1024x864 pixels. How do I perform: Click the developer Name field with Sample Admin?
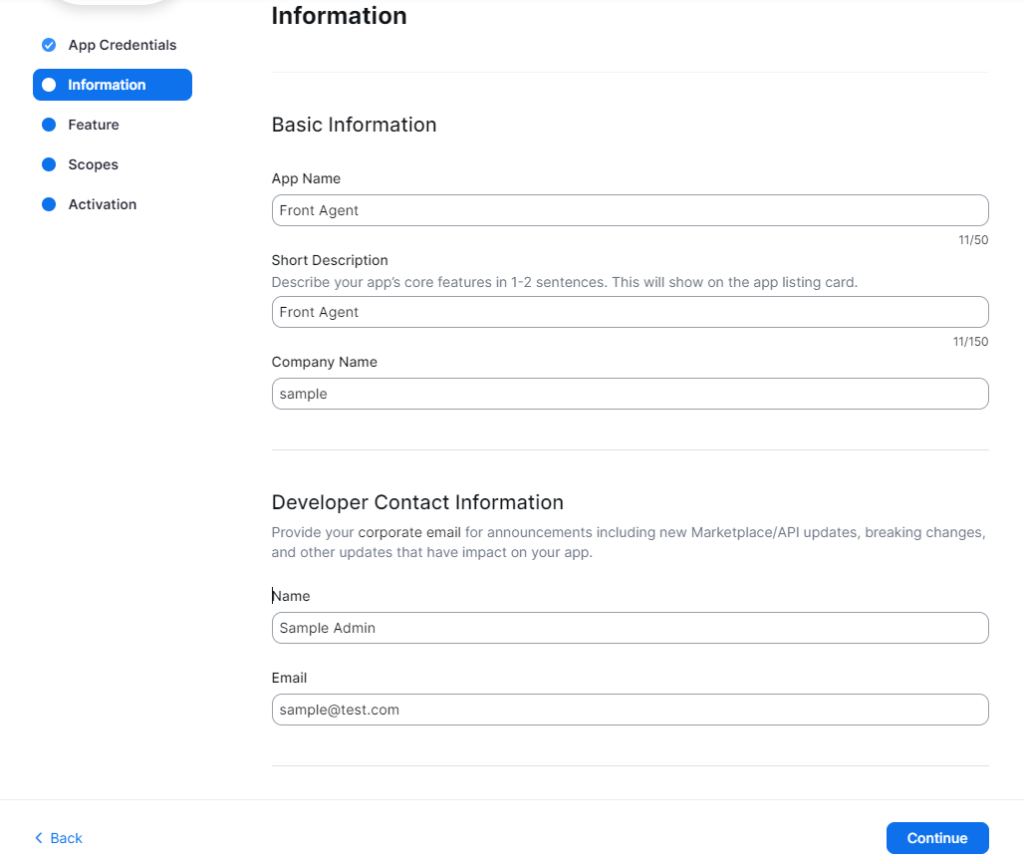pos(630,628)
